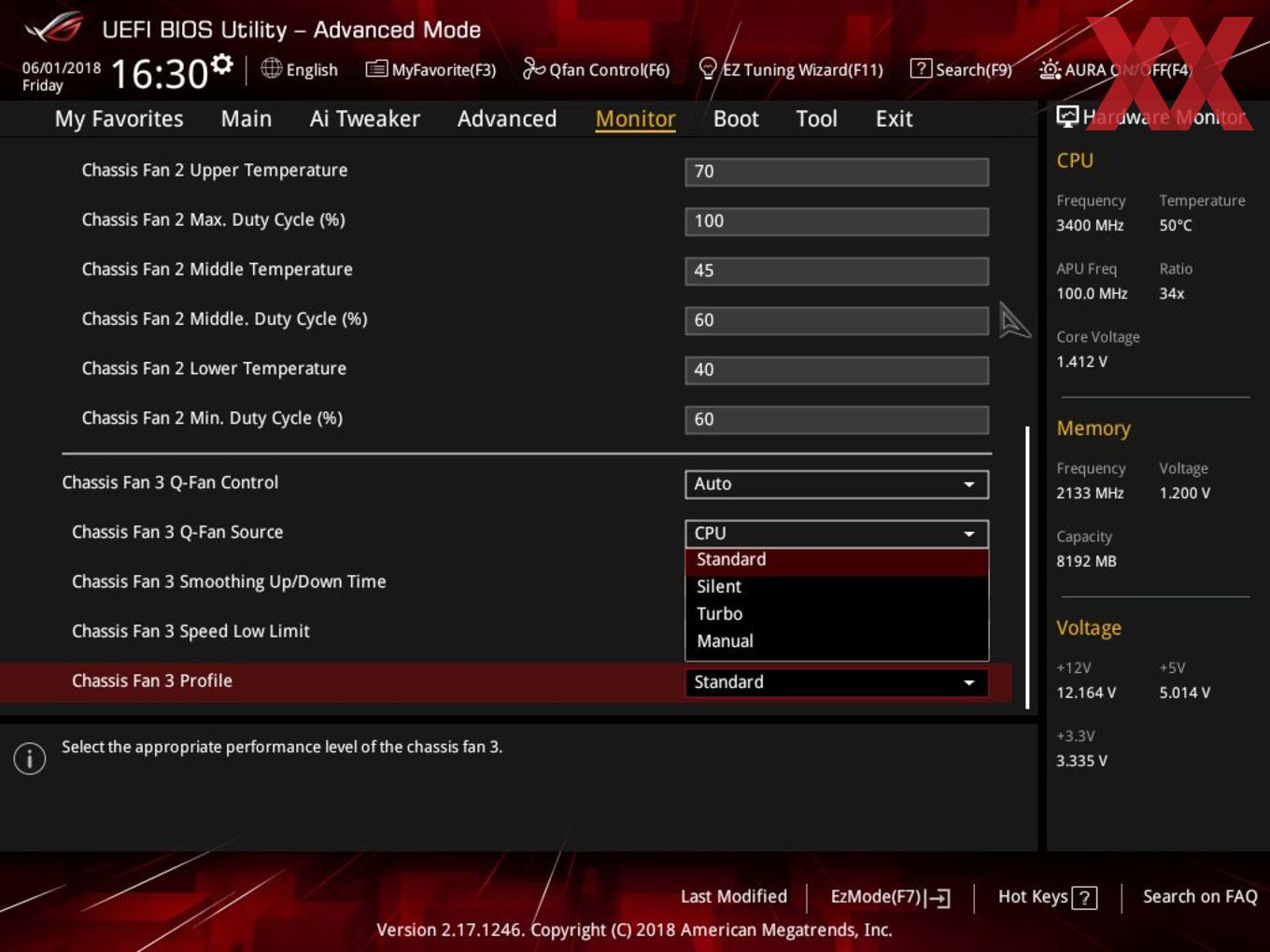Expand Chassis Fan 3 Q-Fan Control dropdown
Viewport: 1270px width, 952px height.
pos(837,484)
